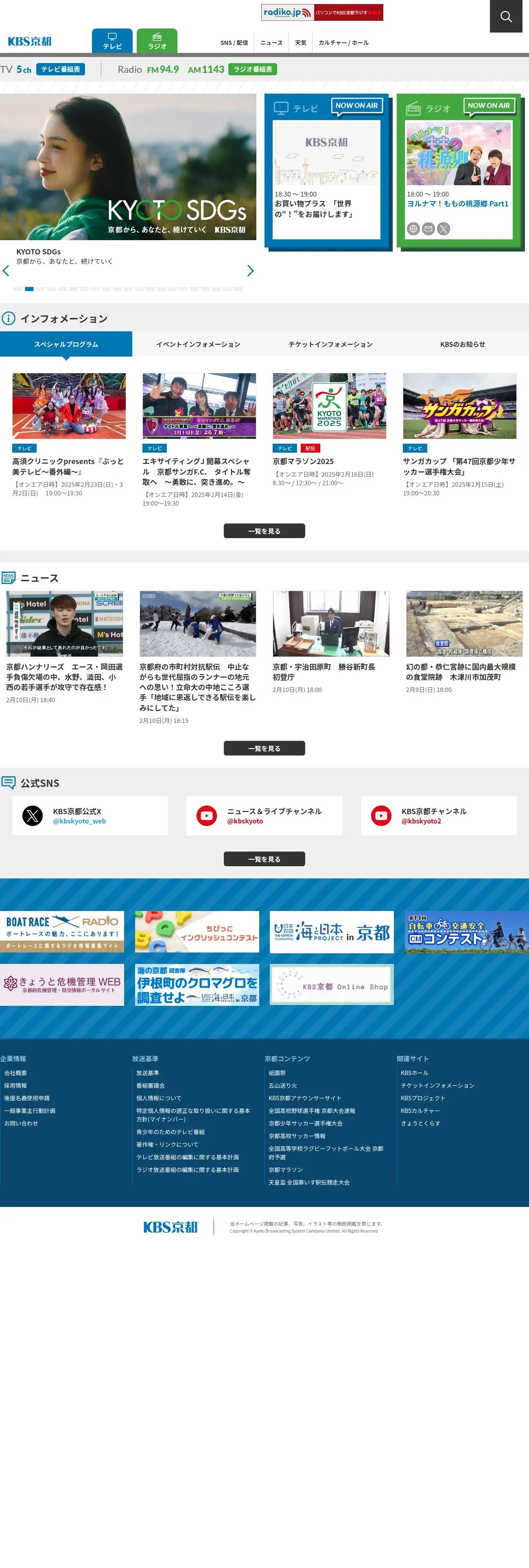Image resolution: width=529 pixels, height=1568 pixels.
Task: Open 京都ハンナリーズ news article thumbnail
Action: 65,623
